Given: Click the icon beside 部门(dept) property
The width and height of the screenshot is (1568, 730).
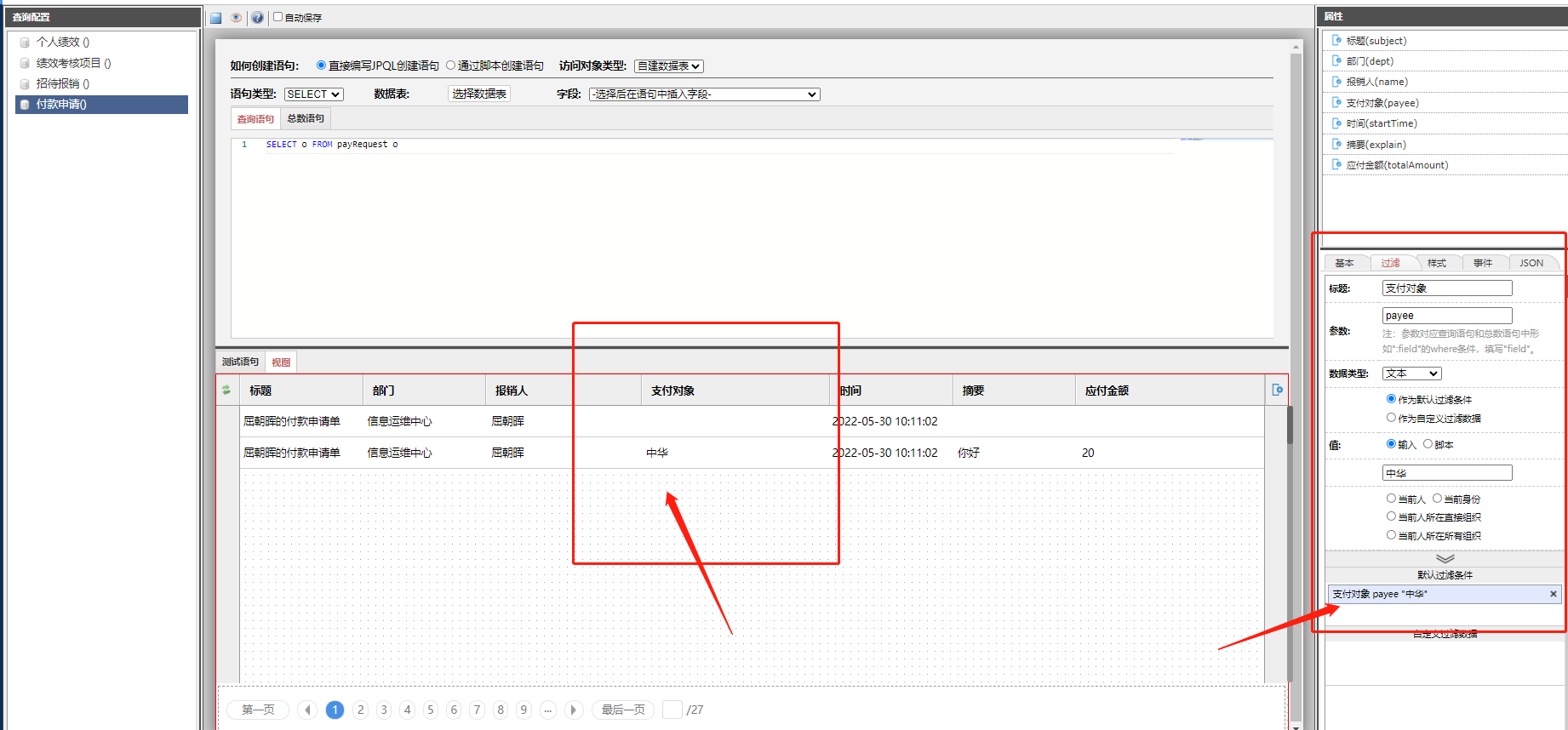Looking at the screenshot, I should click(x=1336, y=60).
